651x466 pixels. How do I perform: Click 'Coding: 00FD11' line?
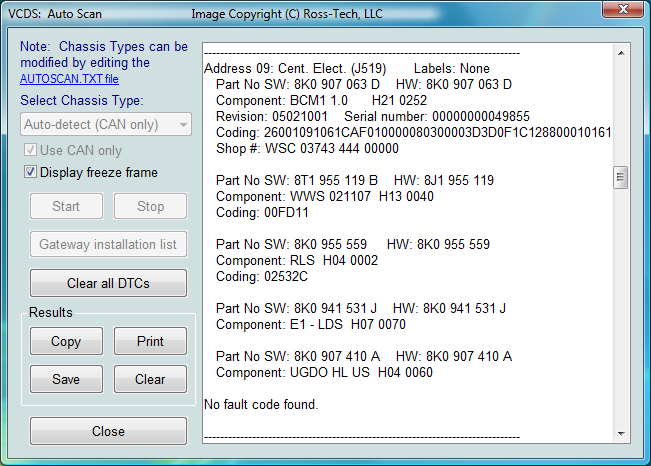[x=262, y=212]
